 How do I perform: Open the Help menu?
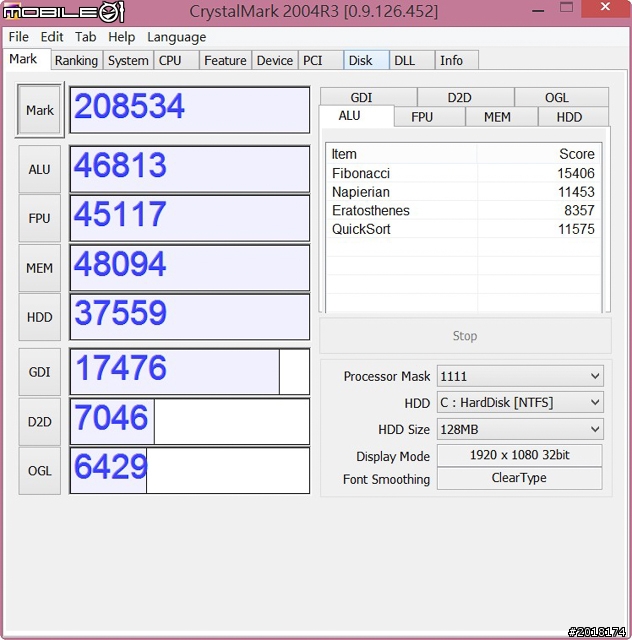click(x=121, y=37)
